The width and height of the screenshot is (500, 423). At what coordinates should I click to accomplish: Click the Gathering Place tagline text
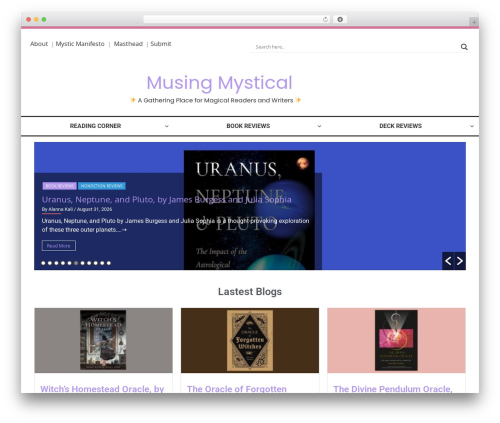tap(215, 100)
